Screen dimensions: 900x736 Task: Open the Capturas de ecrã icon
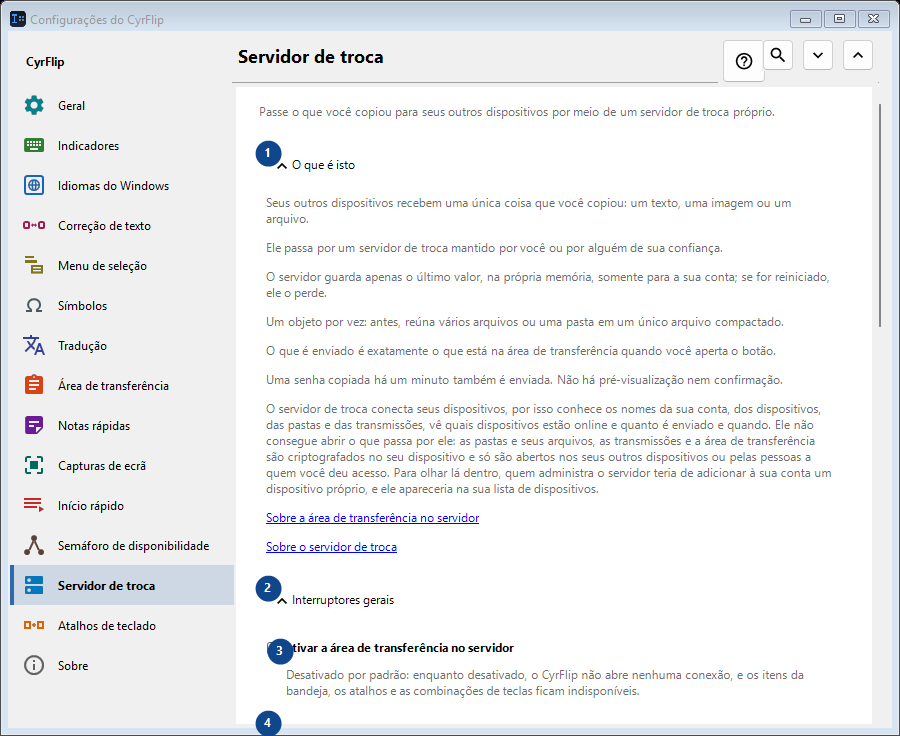click(x=34, y=465)
